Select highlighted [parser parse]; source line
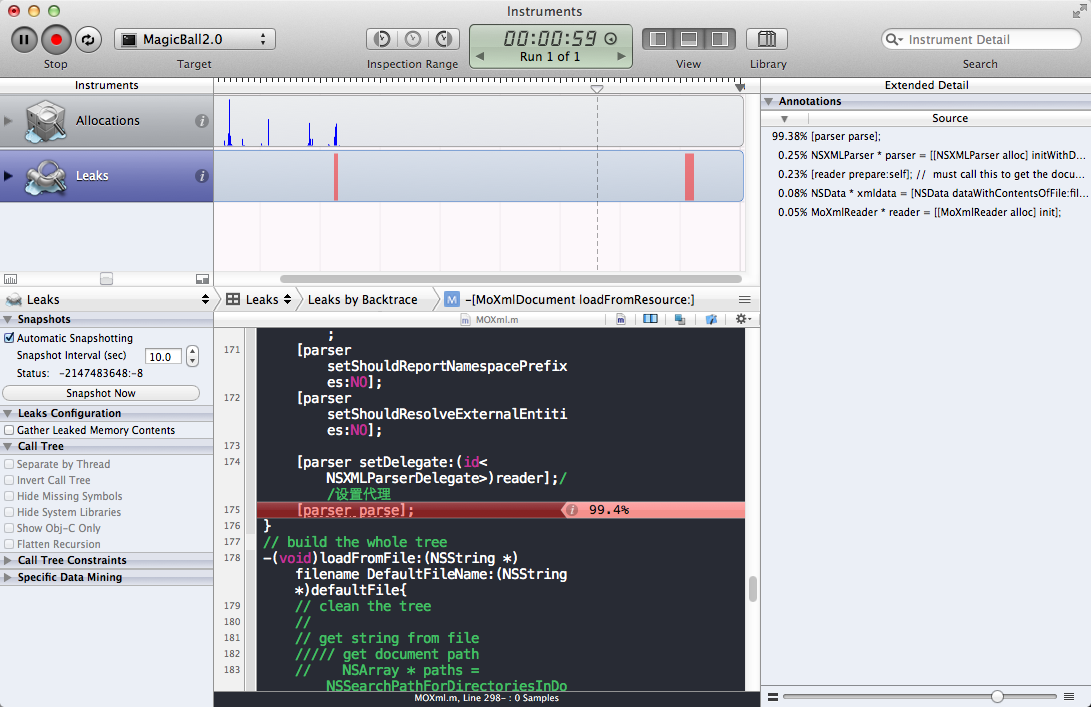Screen dimensions: 1091x707 [501, 510]
